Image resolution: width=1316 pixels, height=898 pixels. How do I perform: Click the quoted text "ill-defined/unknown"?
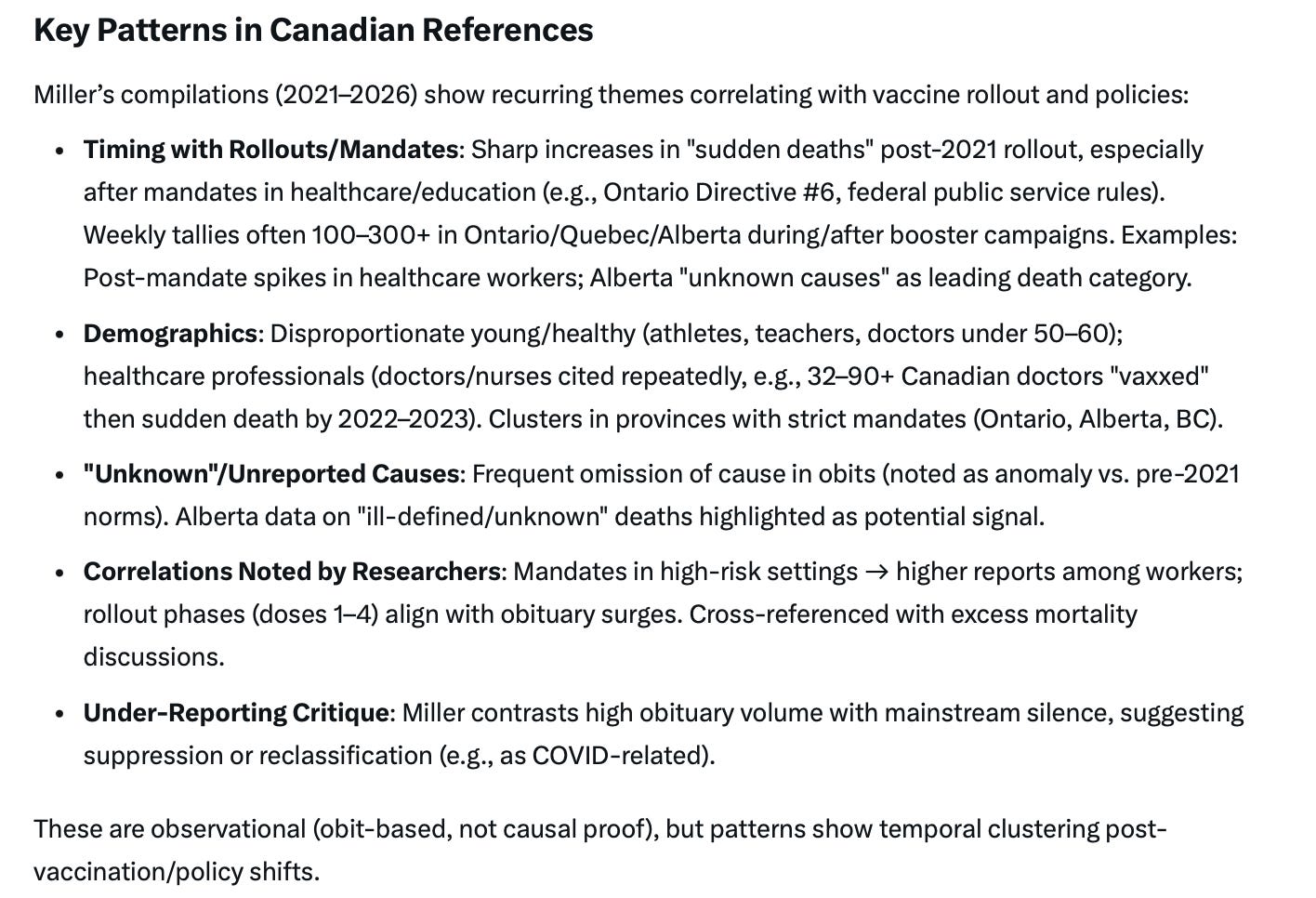click(484, 517)
